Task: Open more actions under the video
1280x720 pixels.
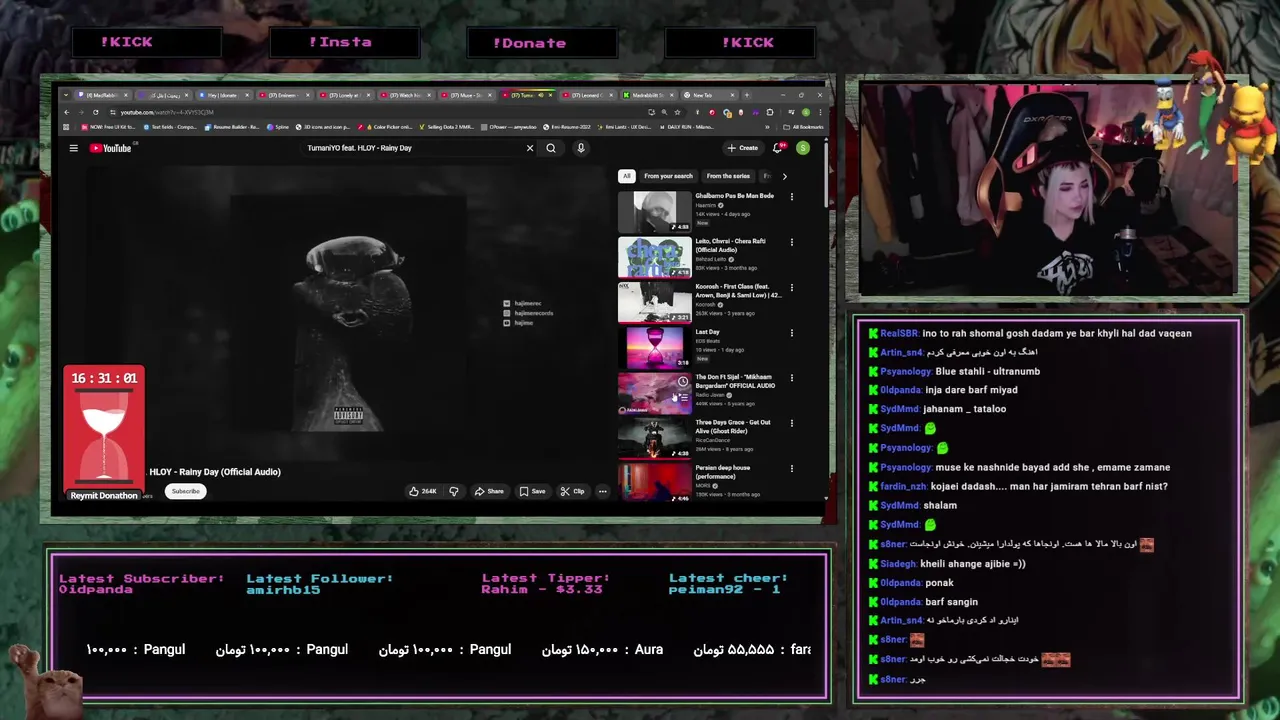Action: coord(602,491)
